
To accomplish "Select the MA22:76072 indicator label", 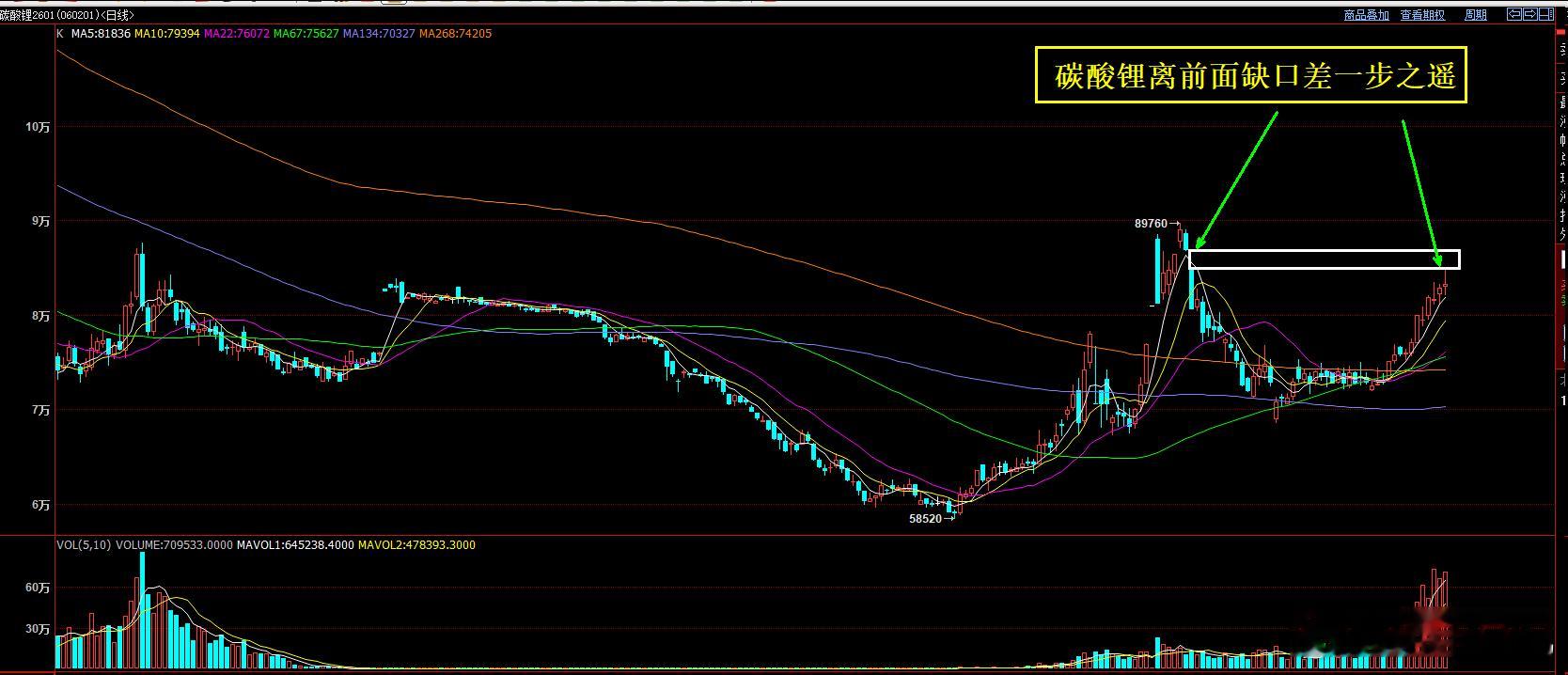I will point(237,34).
